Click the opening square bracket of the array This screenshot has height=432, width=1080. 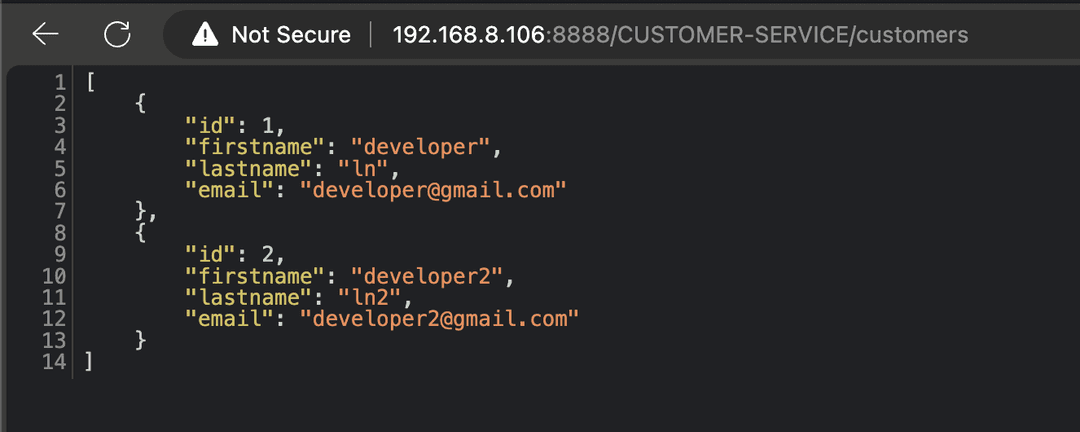tap(90, 82)
